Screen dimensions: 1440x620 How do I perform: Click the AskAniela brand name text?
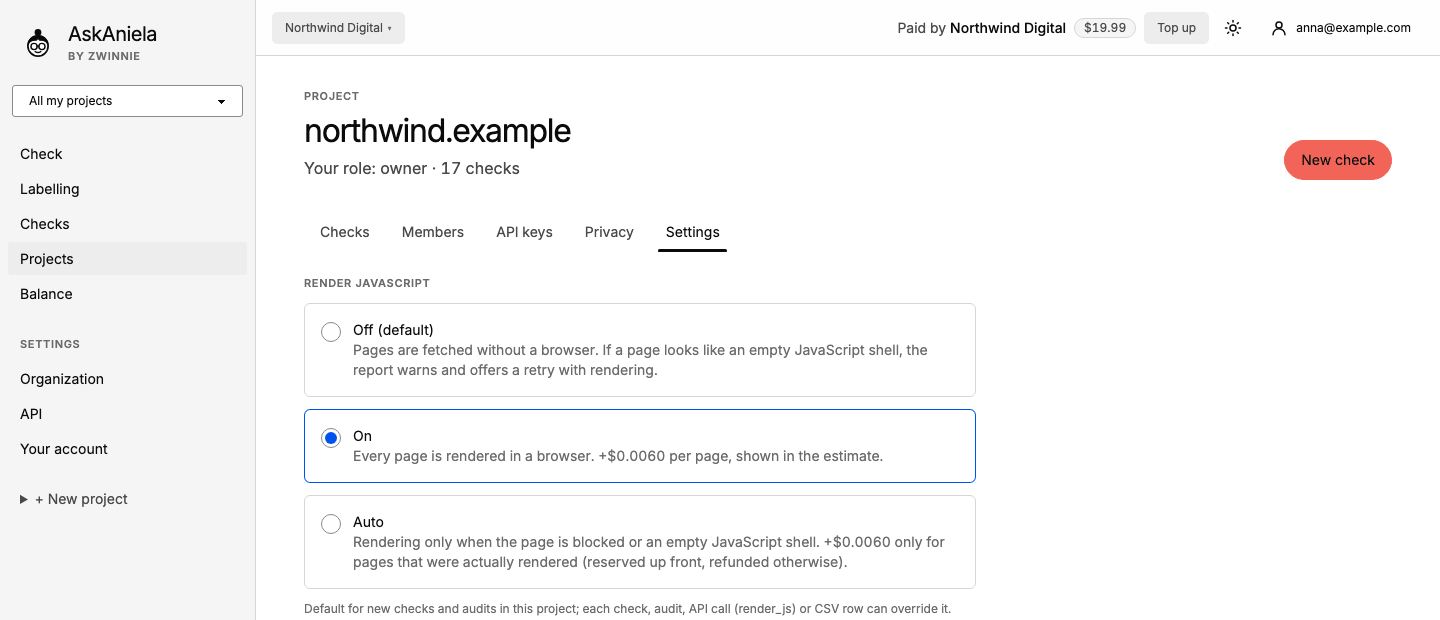[x=112, y=34]
